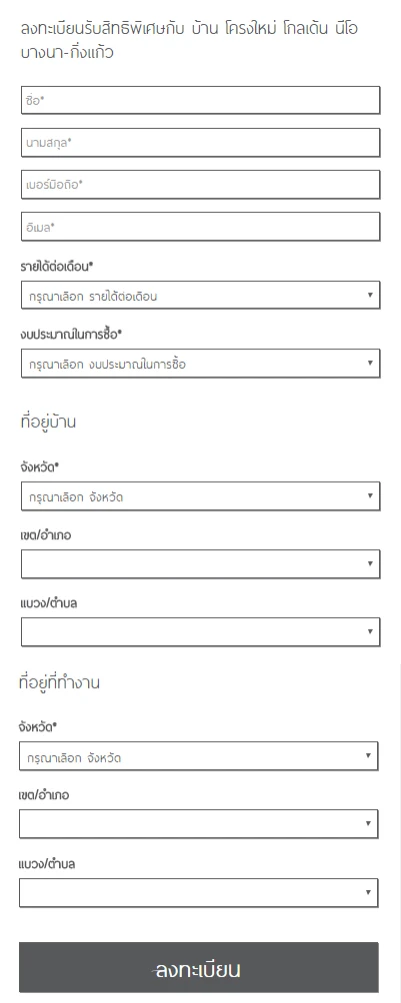Click arrow icon on purchase budget select
The height and width of the screenshot is (1003, 401).
click(x=370, y=363)
